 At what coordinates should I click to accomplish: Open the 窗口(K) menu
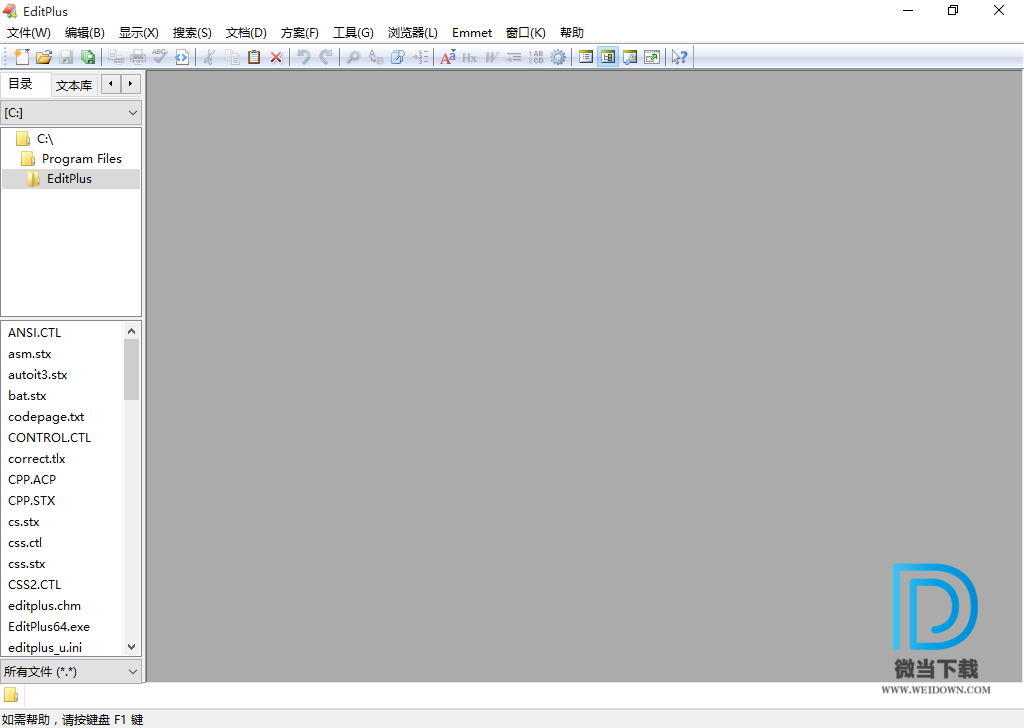tap(526, 33)
